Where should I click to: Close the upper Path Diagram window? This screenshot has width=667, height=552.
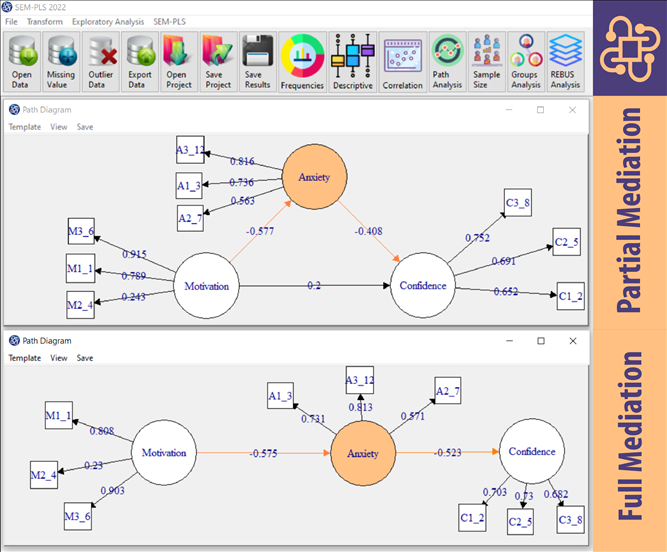(x=572, y=110)
